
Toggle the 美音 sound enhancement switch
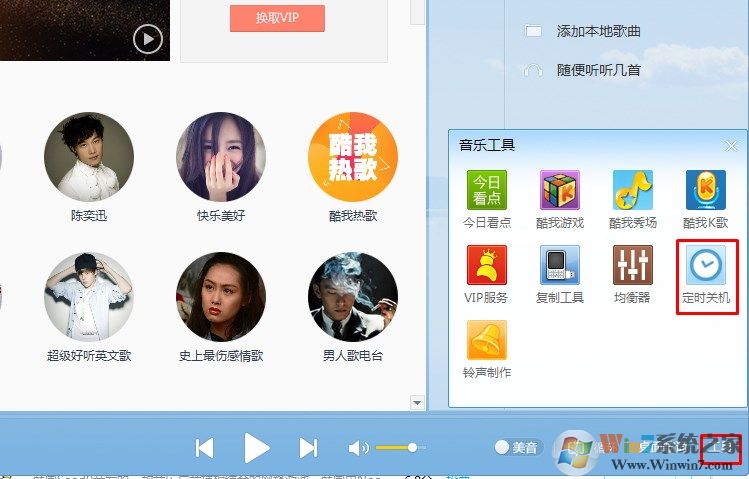[x=518, y=447]
